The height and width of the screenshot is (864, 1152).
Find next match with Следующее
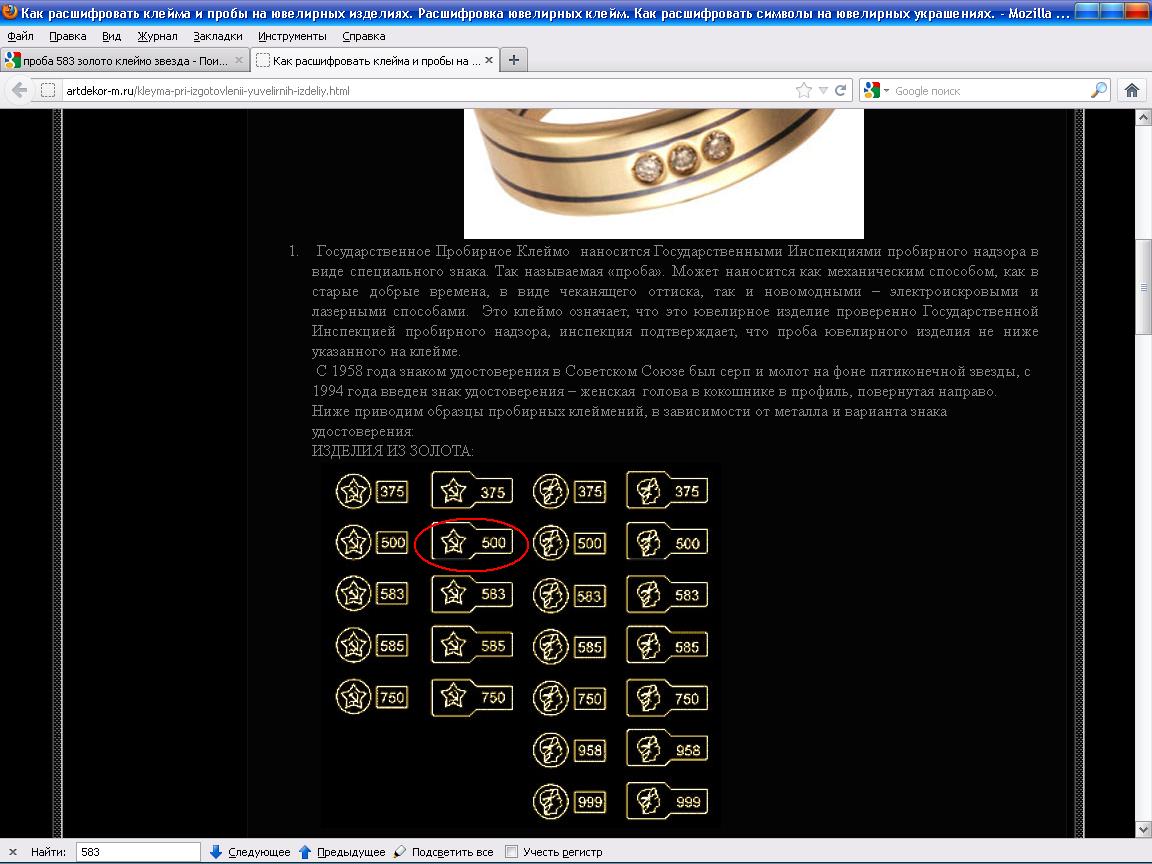[x=250, y=852]
